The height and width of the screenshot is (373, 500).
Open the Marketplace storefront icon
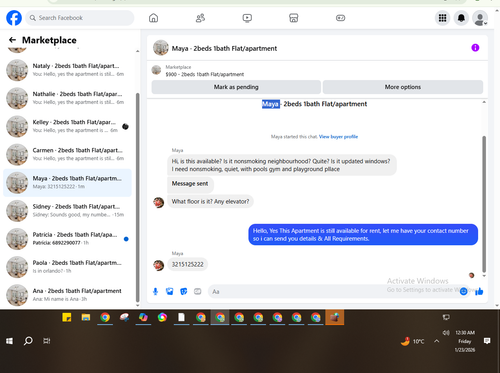pos(294,18)
